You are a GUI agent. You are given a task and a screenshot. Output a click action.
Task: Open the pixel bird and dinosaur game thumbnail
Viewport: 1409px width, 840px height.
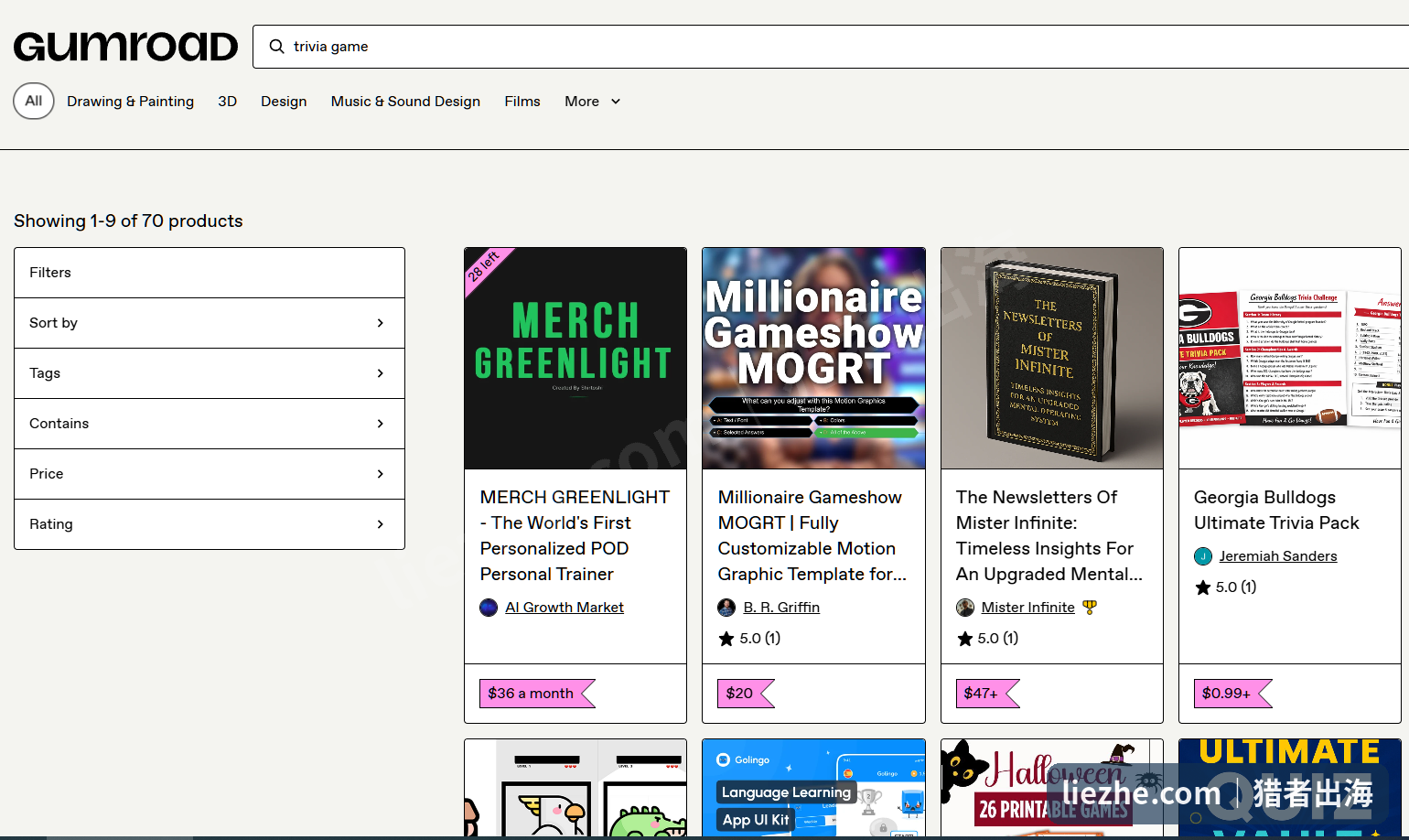click(575, 788)
